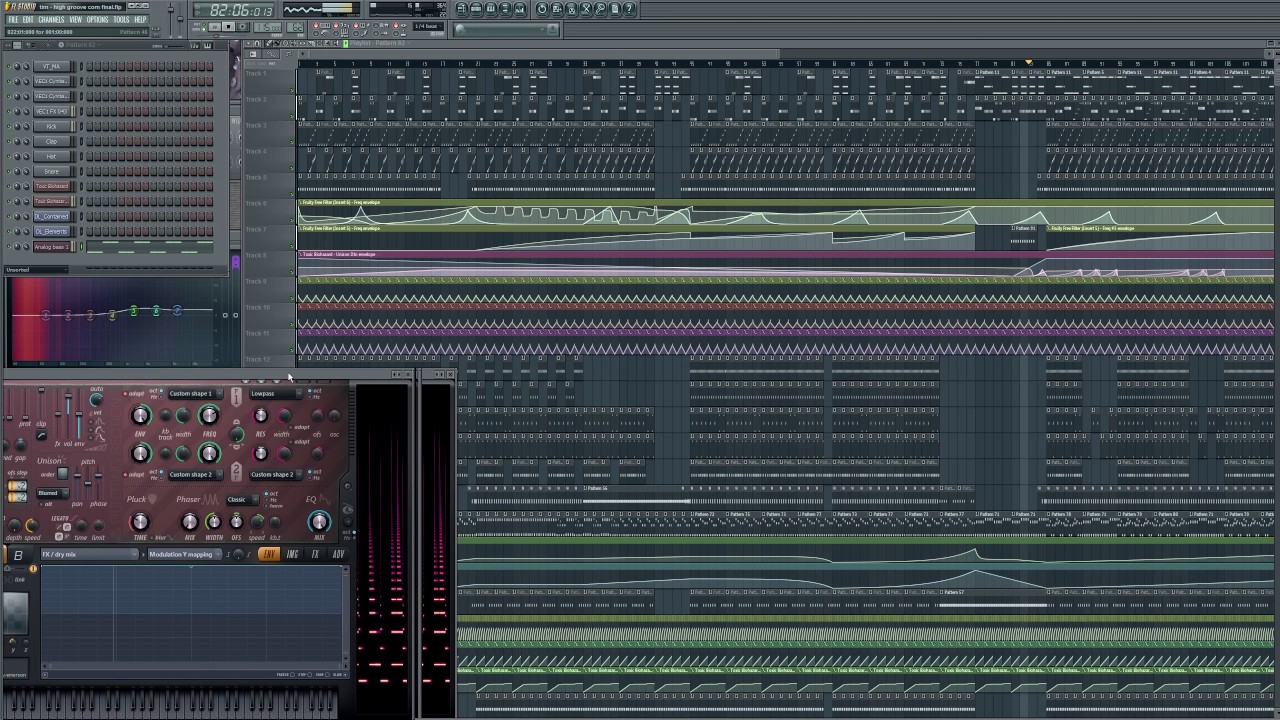Click the record button in transport

pyautogui.click(x=243, y=26)
